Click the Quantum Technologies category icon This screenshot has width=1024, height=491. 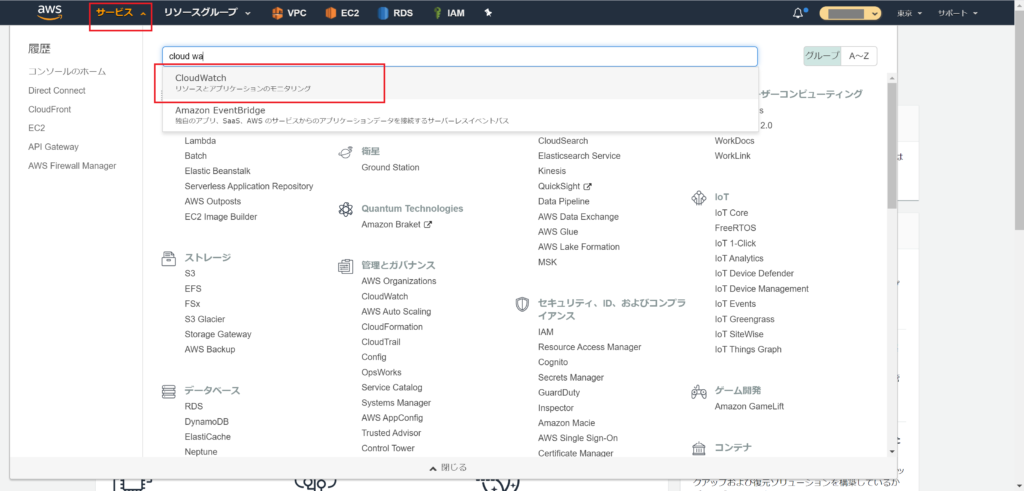(x=345, y=209)
